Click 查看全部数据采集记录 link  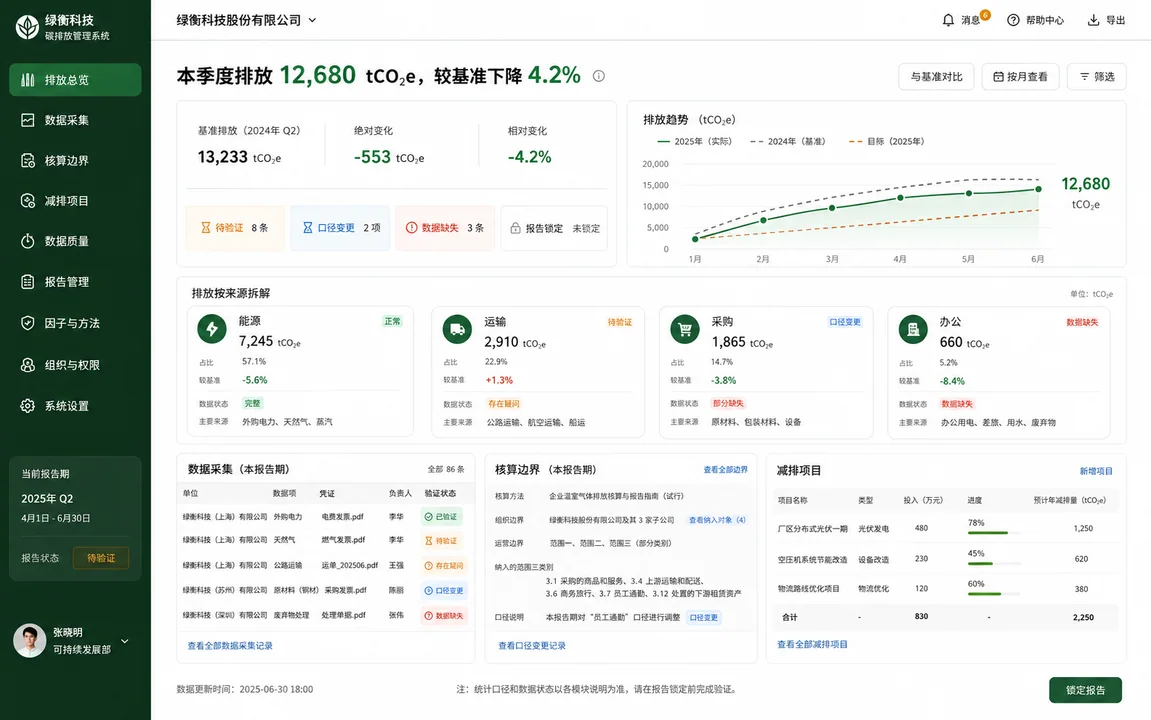click(230, 646)
